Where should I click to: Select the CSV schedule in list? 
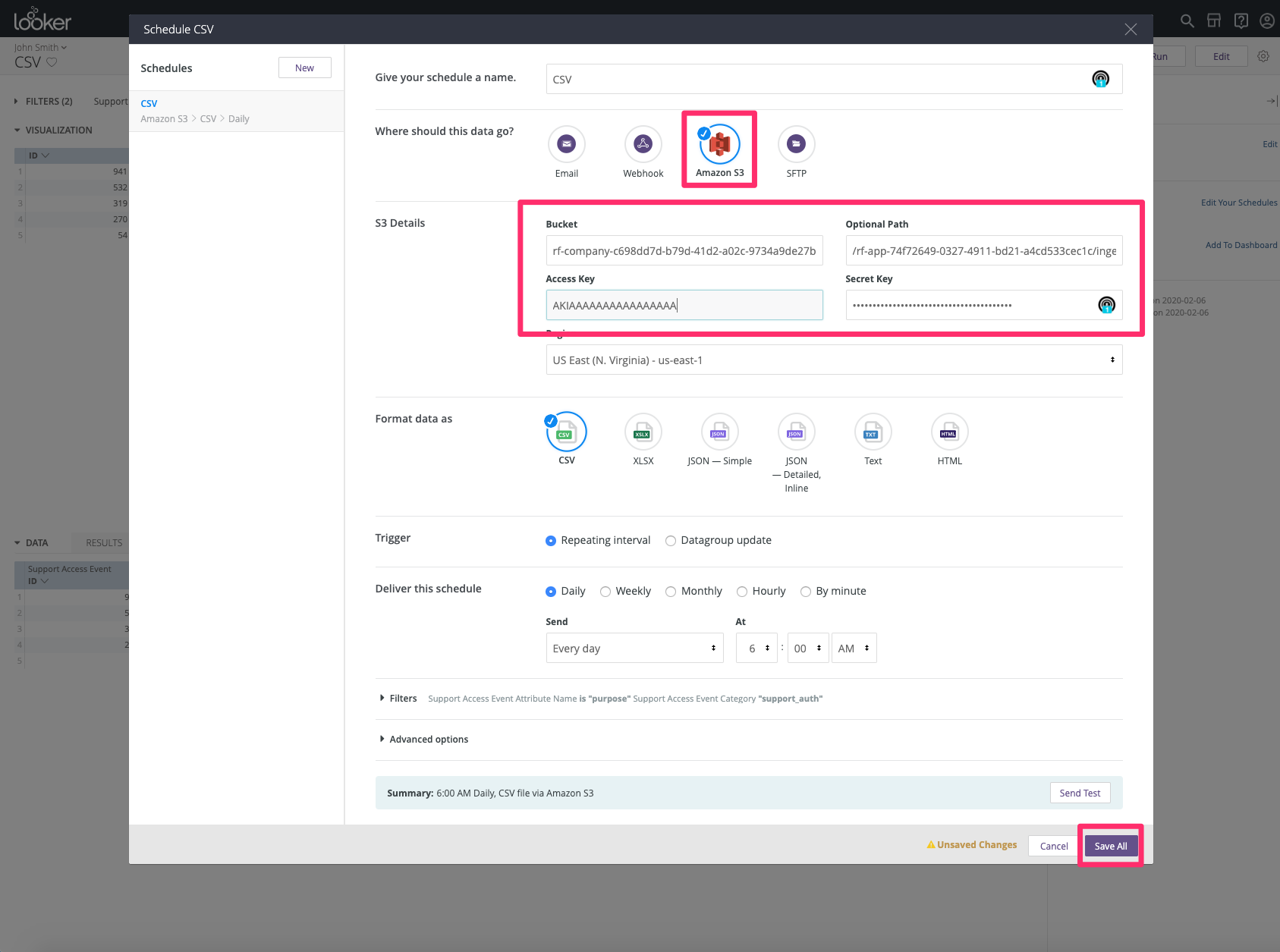pyautogui.click(x=236, y=111)
